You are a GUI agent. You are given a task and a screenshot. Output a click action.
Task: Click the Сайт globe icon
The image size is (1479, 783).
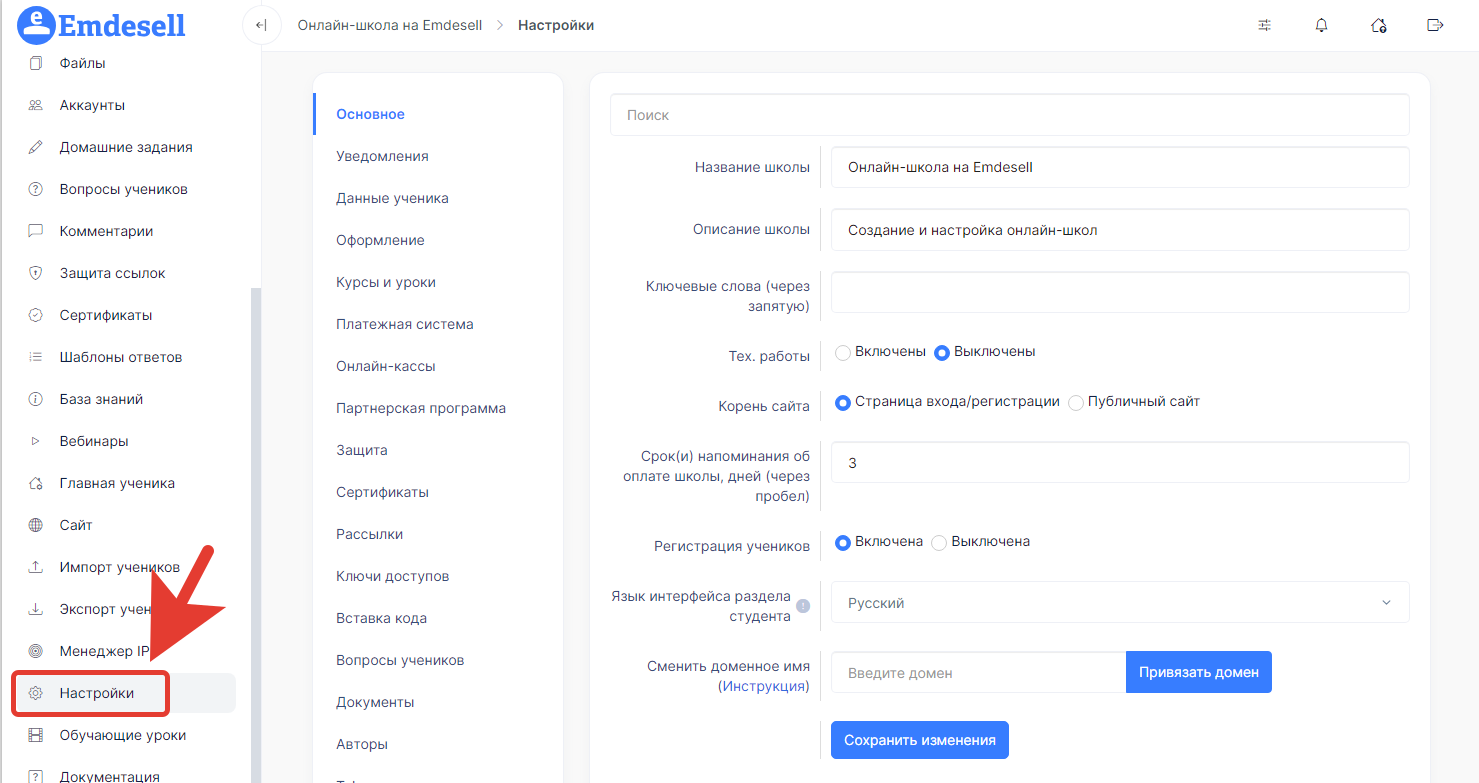(36, 525)
